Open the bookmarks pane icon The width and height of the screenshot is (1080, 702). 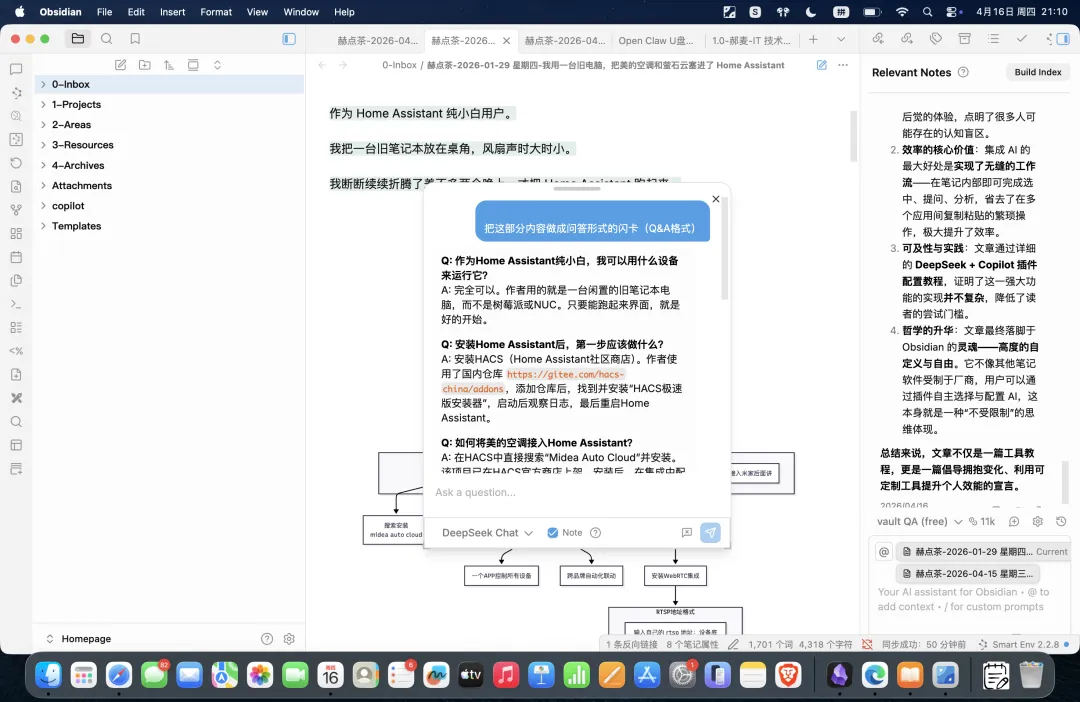pos(136,39)
